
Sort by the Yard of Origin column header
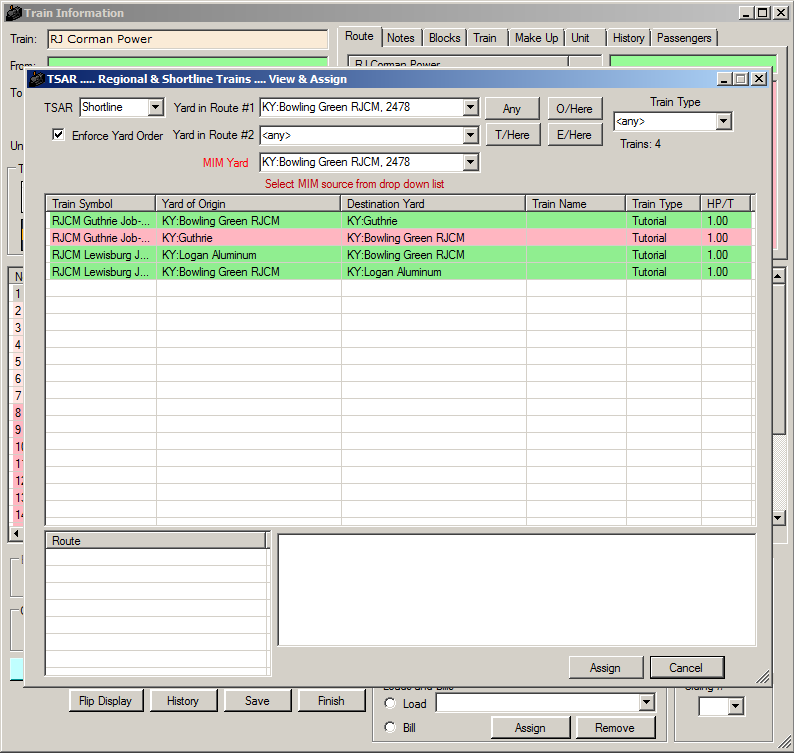click(x=248, y=204)
